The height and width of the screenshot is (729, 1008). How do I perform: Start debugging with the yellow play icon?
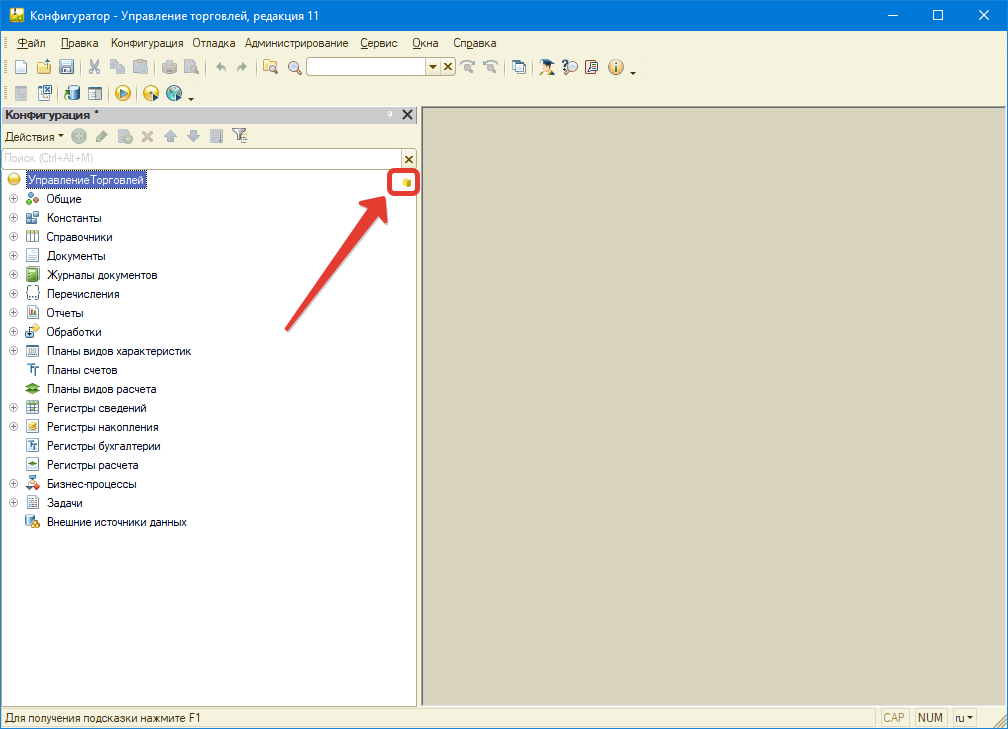pyautogui.click(x=123, y=93)
